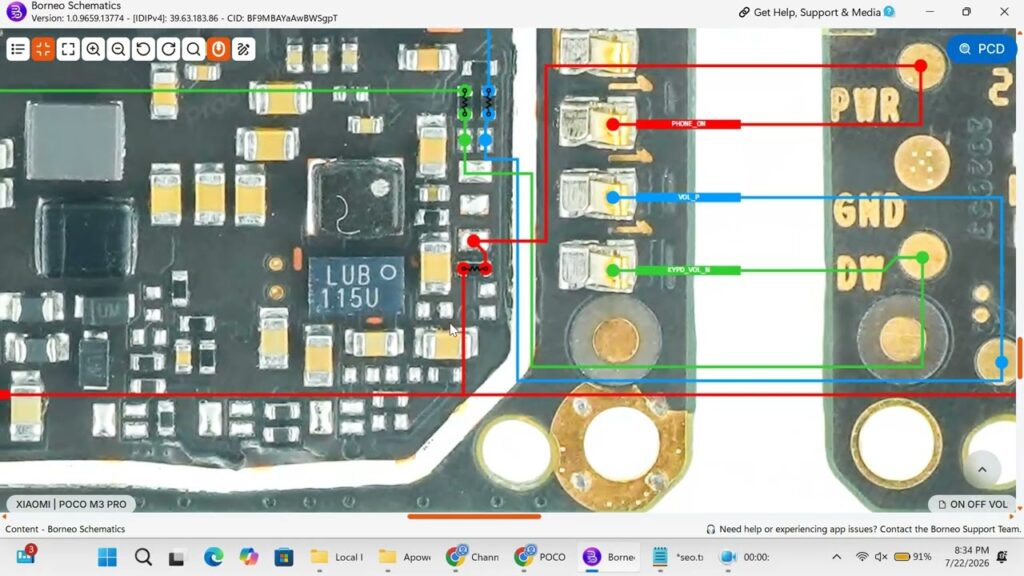Image resolution: width=1024 pixels, height=576 pixels.
Task: Click the red PWR test point node
Action: tap(921, 65)
